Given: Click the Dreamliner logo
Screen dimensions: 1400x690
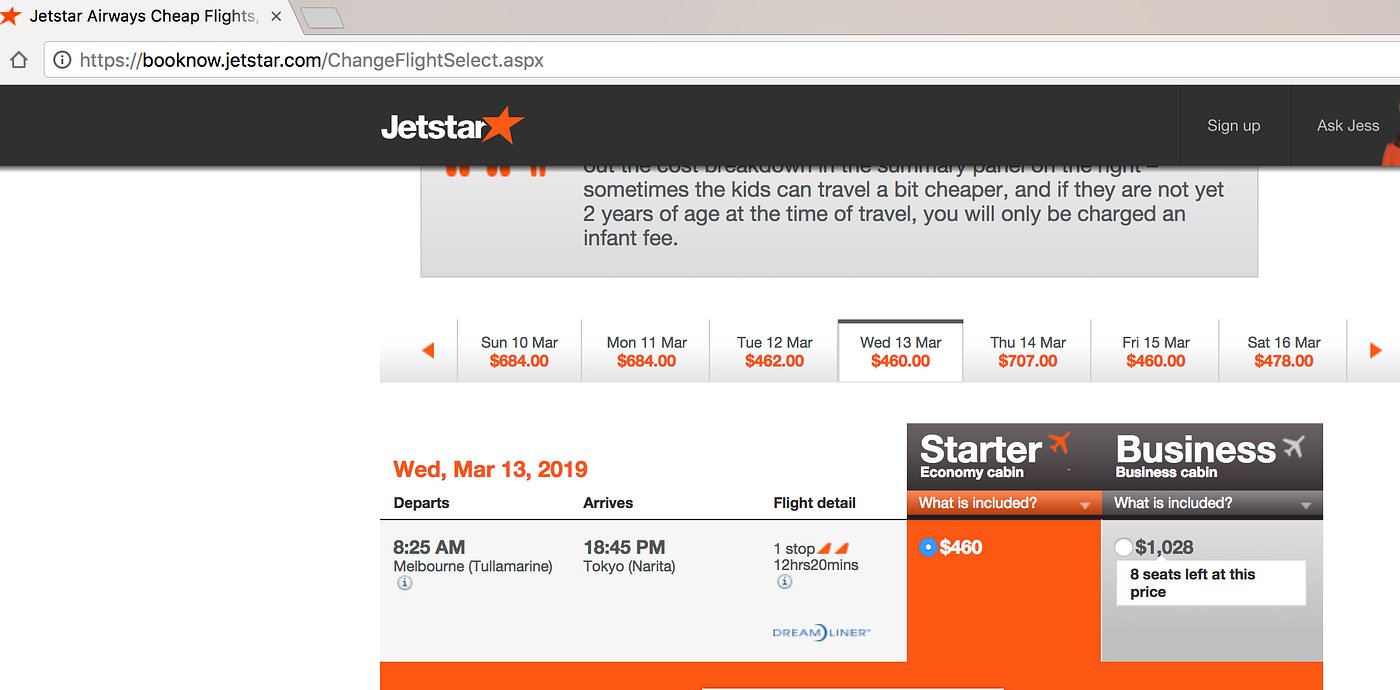Looking at the screenshot, I should click(x=821, y=632).
